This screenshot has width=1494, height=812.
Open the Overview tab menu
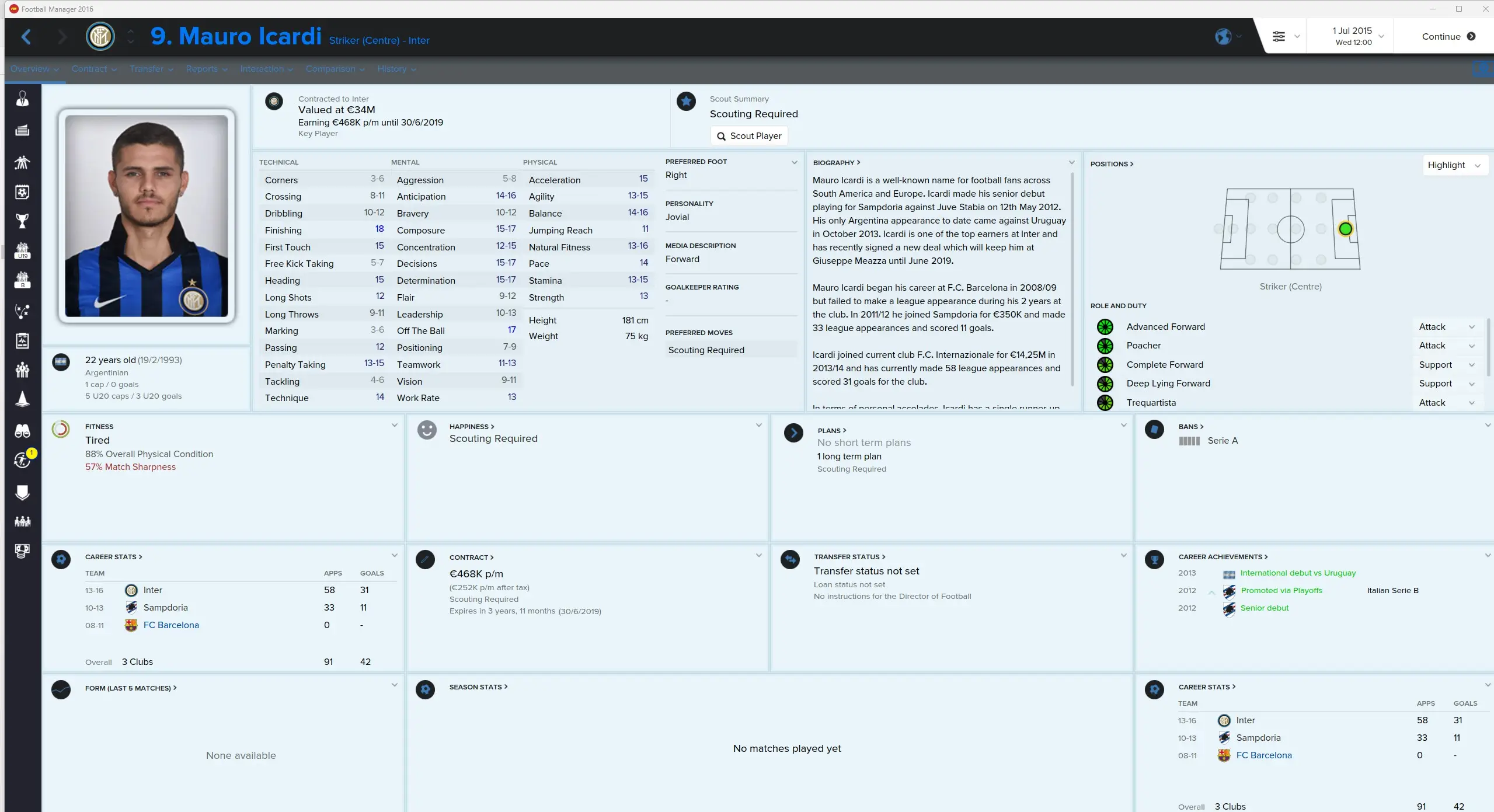click(x=34, y=69)
